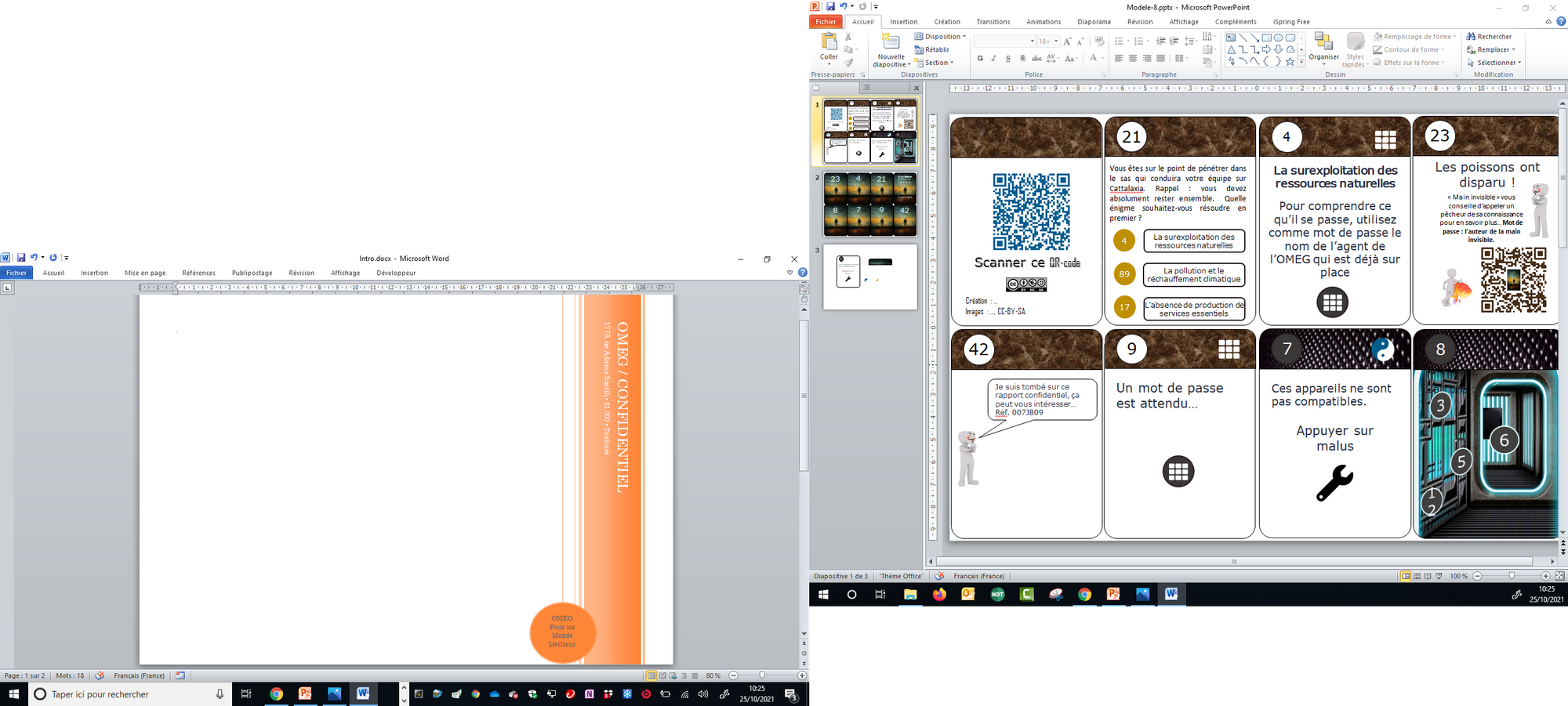Toggle Word ruler display button above scrollbar
This screenshot has height=706, width=1568.
click(804, 288)
